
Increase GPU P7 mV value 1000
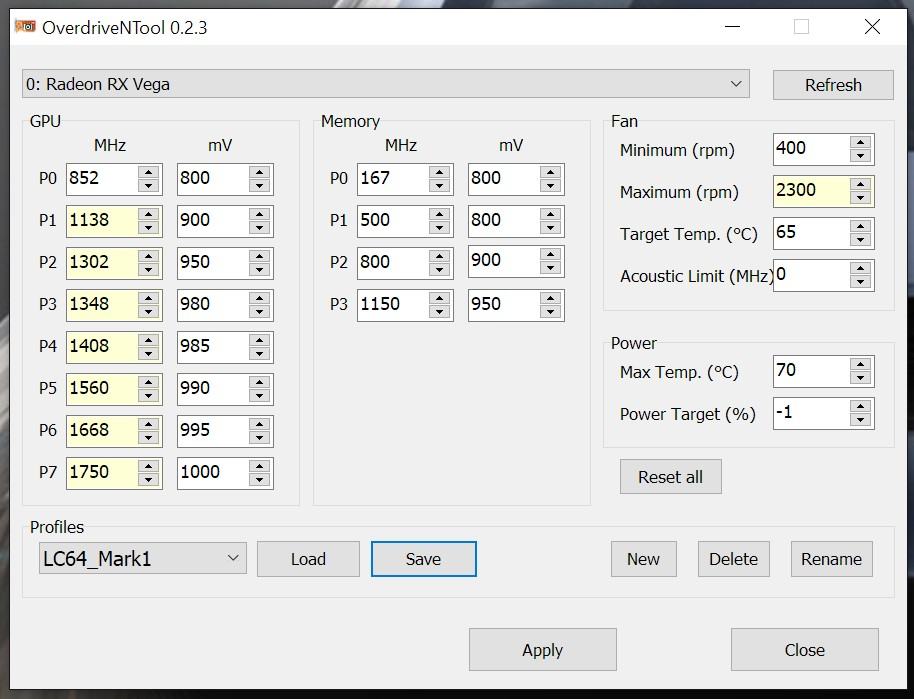pos(259,466)
